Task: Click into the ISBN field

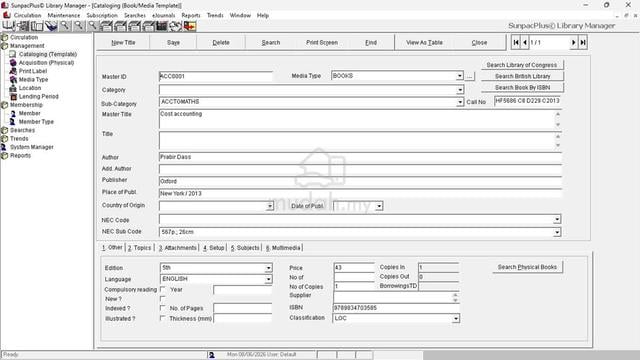Action: coord(396,308)
